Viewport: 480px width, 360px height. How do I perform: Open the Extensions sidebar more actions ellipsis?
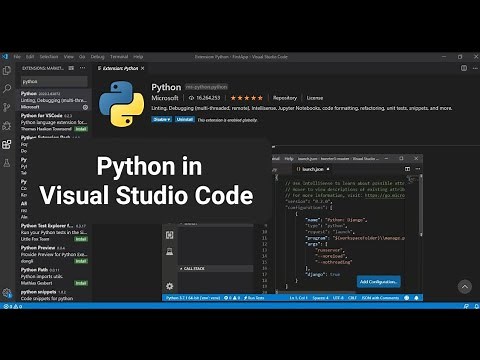[x=82, y=68]
